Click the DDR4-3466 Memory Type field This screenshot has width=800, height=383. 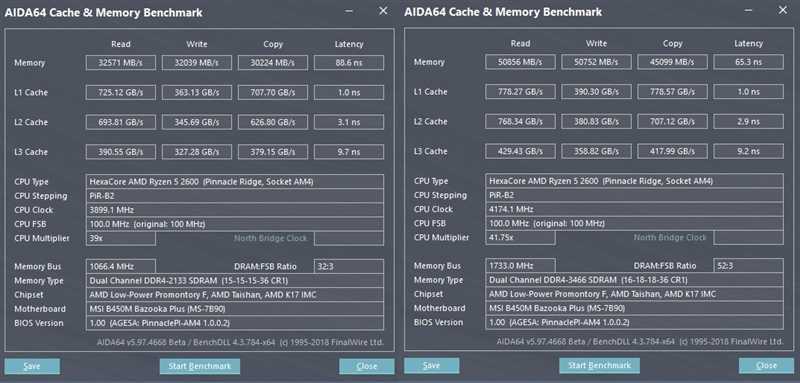pos(634,280)
